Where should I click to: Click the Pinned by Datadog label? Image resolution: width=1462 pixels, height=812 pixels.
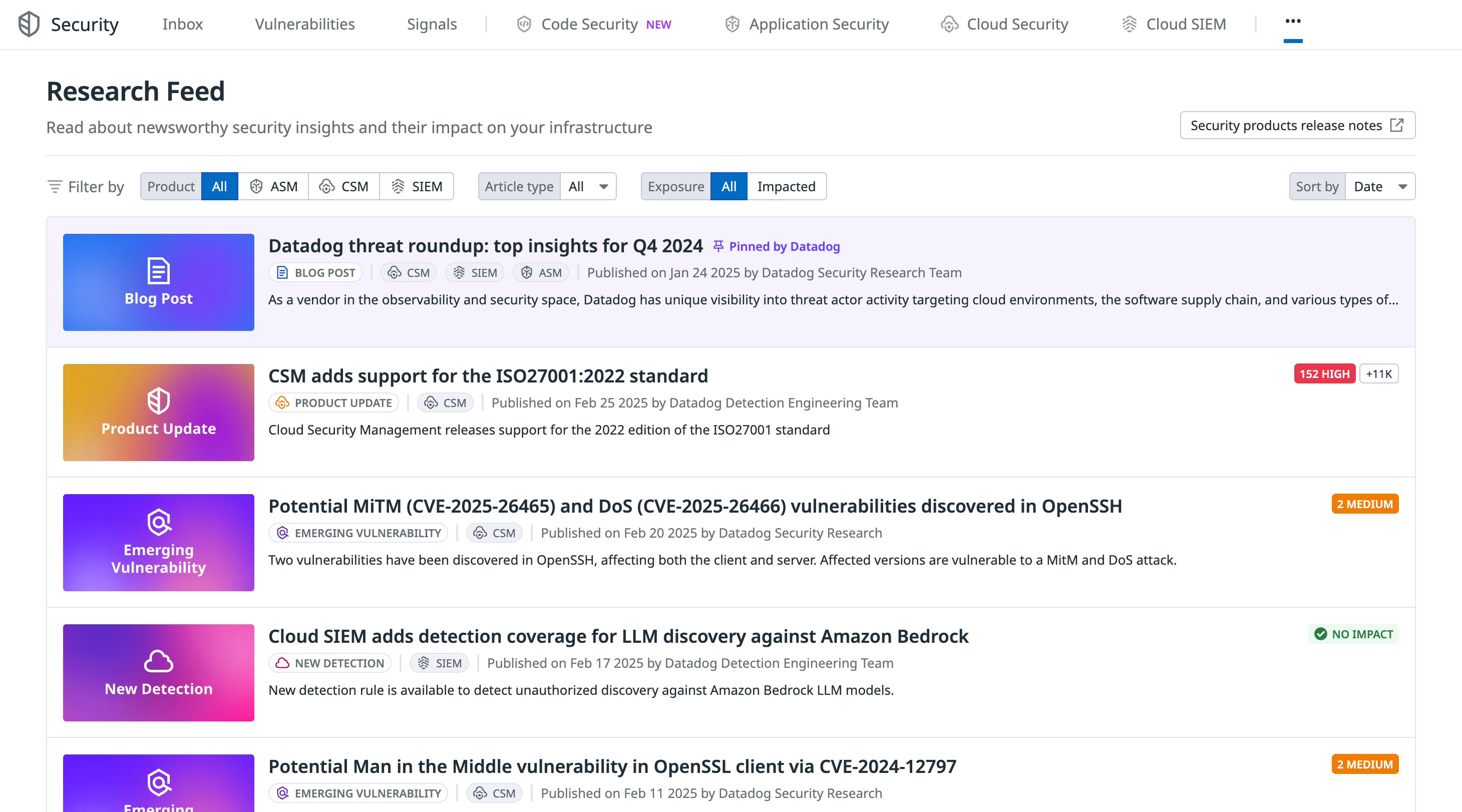pyautogui.click(x=785, y=246)
